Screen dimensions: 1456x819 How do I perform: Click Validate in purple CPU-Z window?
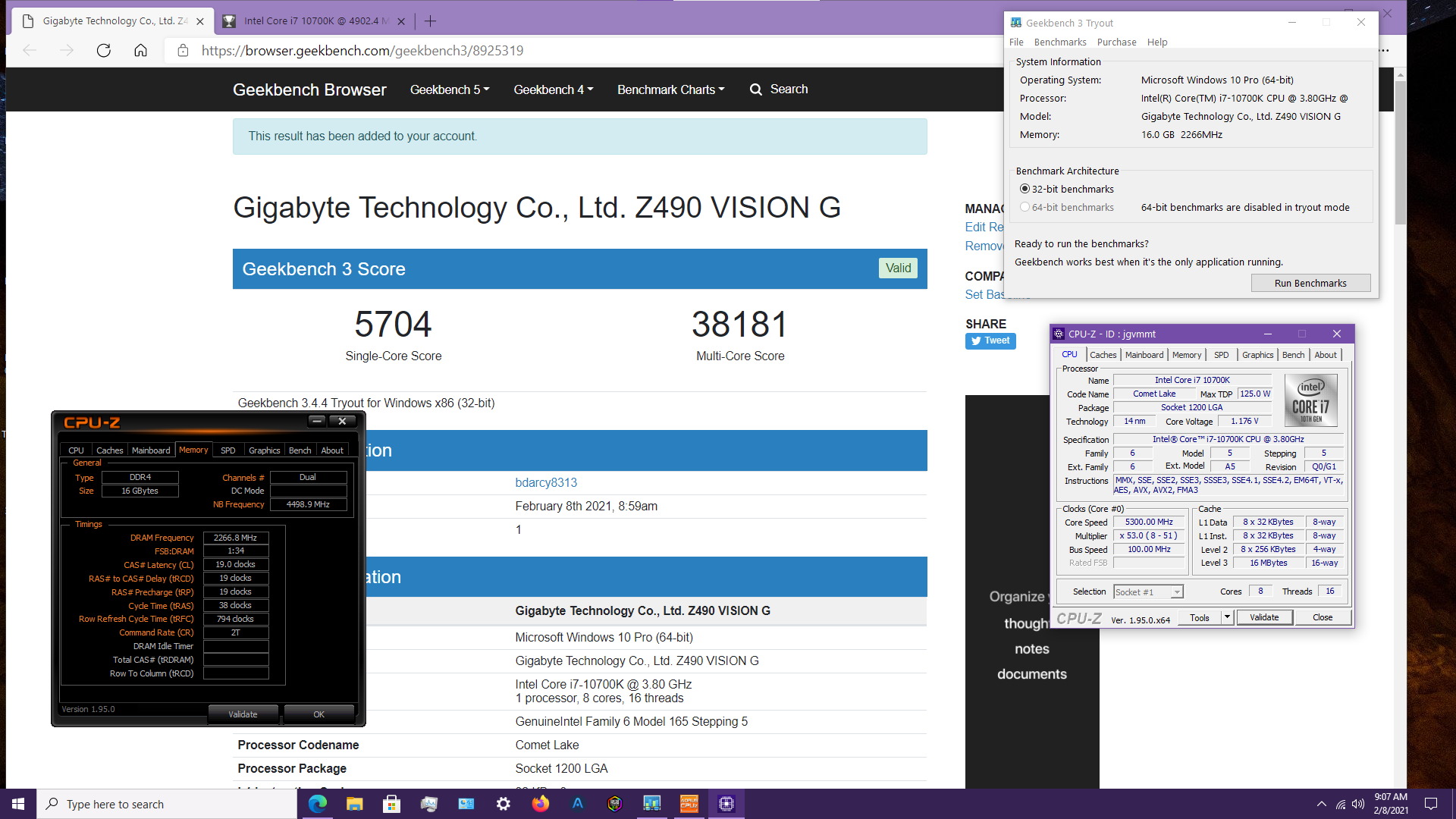coord(1264,617)
